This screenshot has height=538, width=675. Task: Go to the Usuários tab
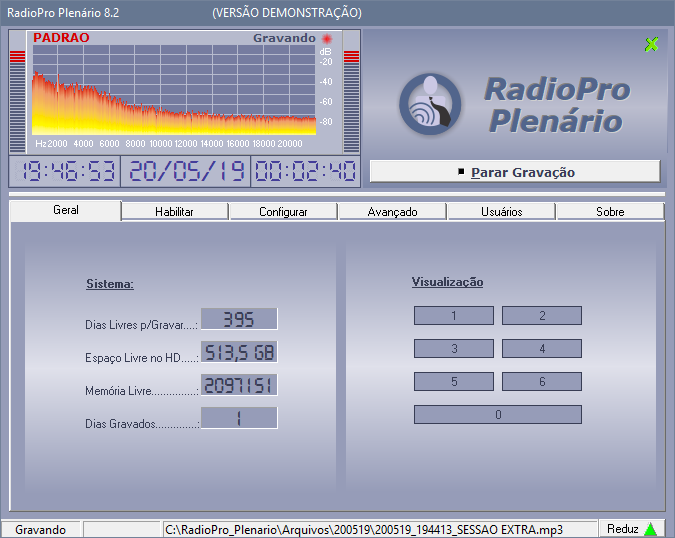[502, 212]
